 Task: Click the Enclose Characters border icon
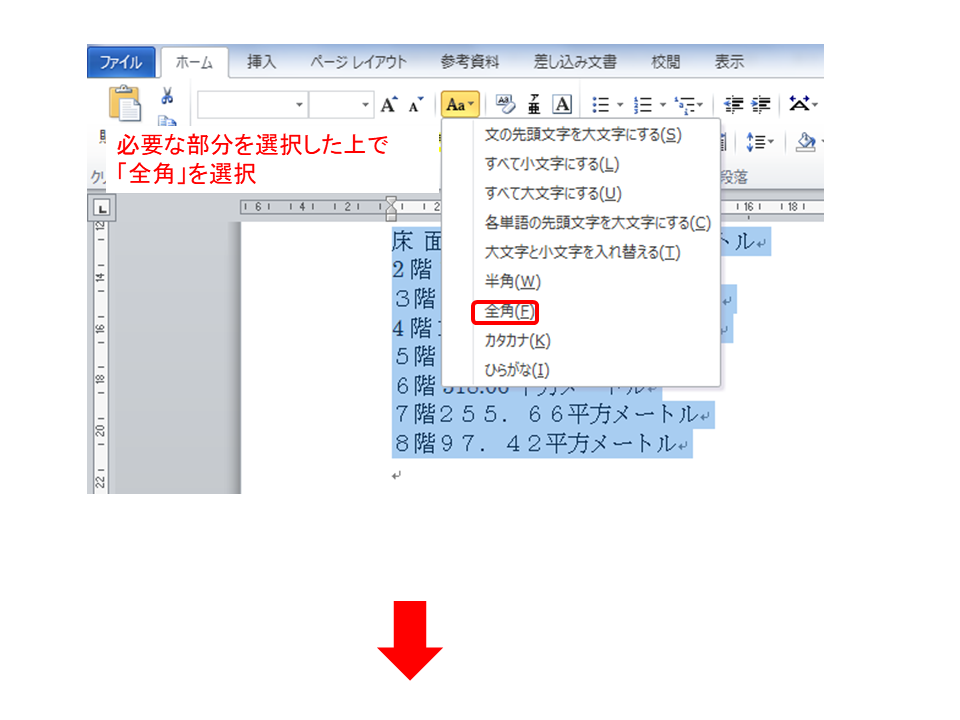pyautogui.click(x=562, y=104)
